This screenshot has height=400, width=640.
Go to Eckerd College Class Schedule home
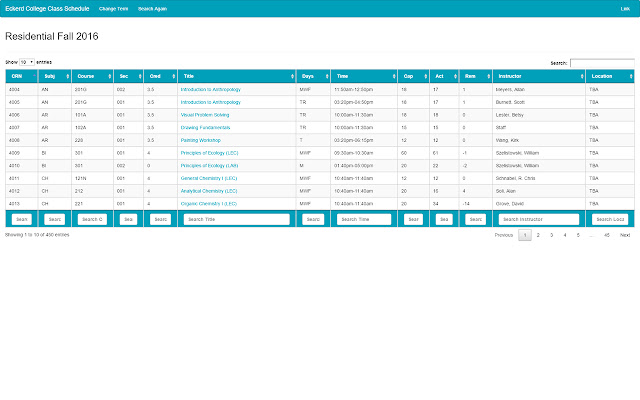pos(47,9)
